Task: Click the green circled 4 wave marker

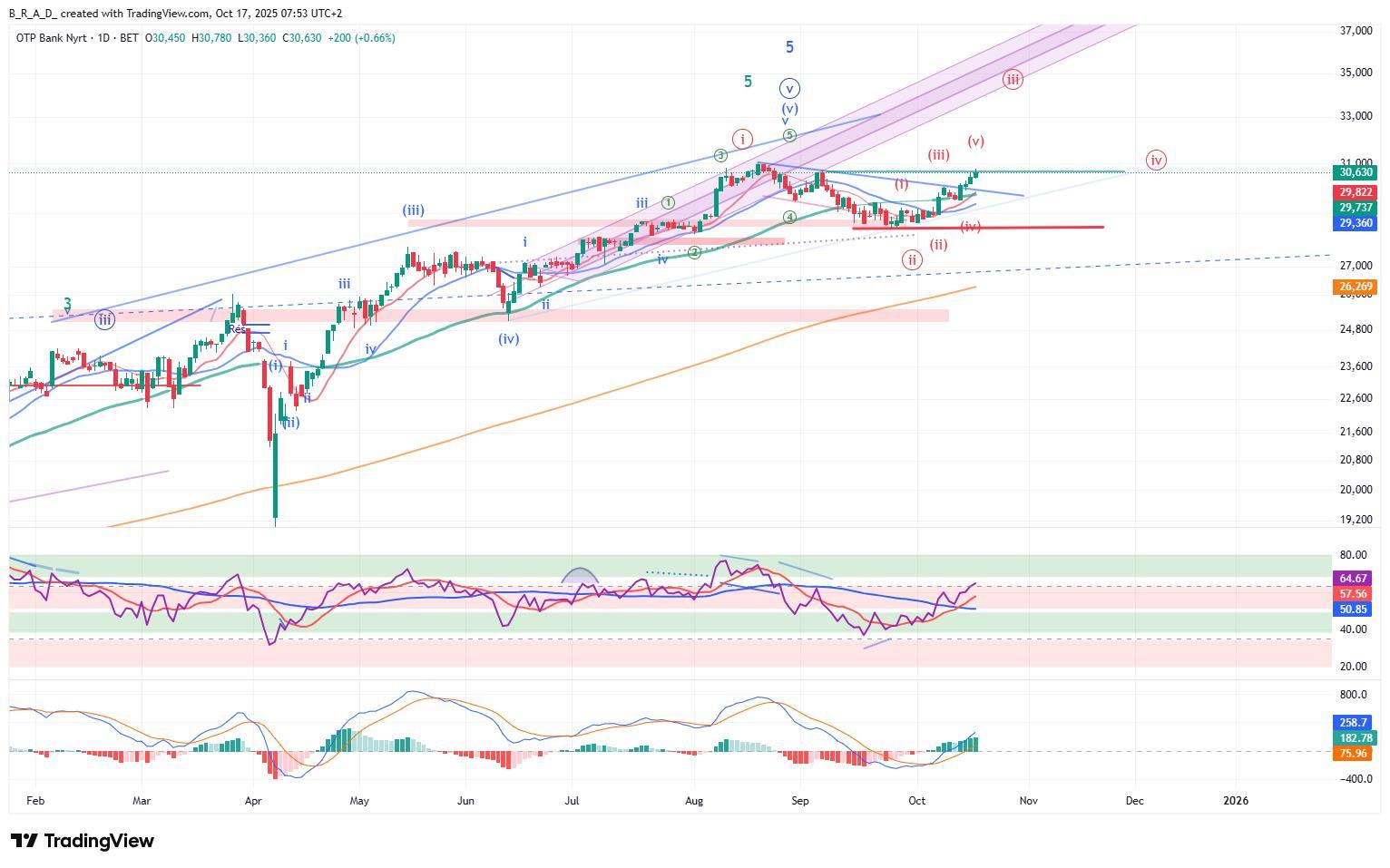Action: (x=790, y=218)
